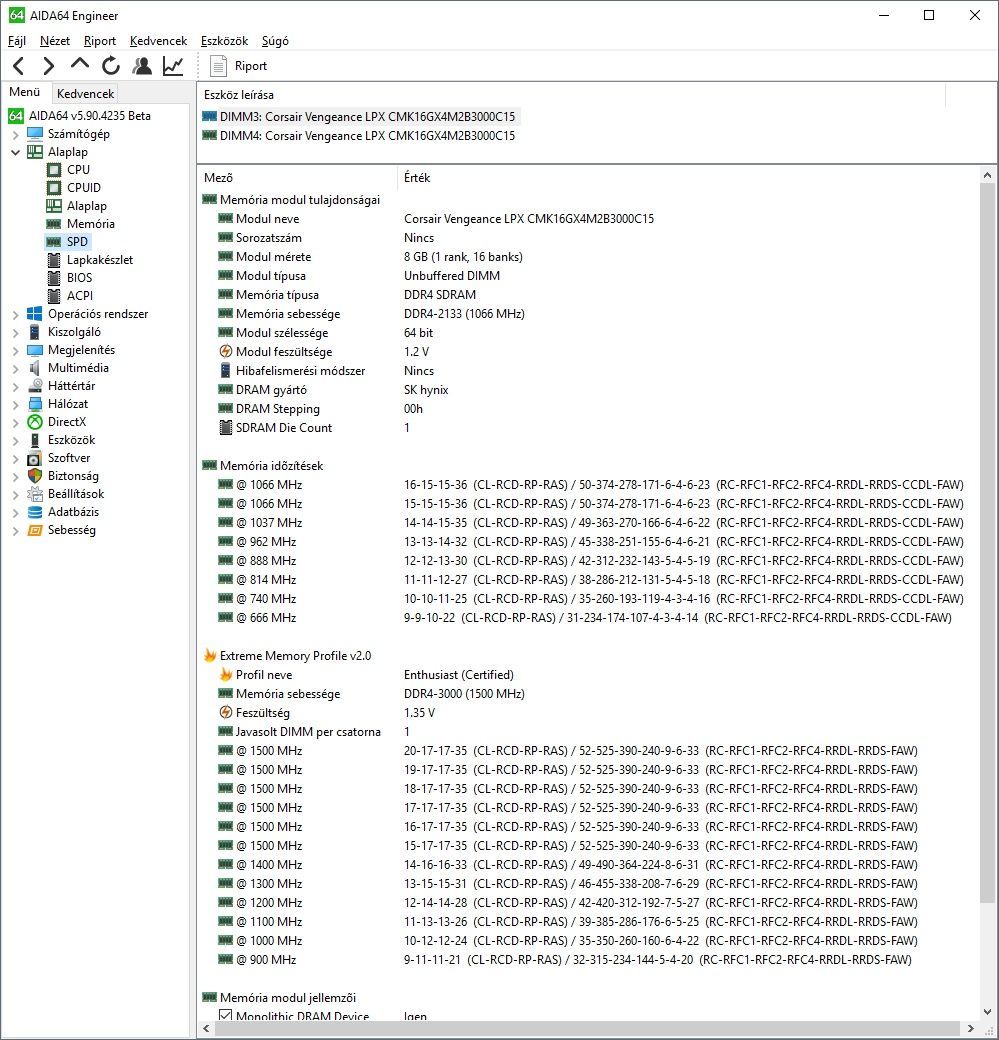Open the Eszközök menu
Viewport: 999px width, 1040px height.
224,40
